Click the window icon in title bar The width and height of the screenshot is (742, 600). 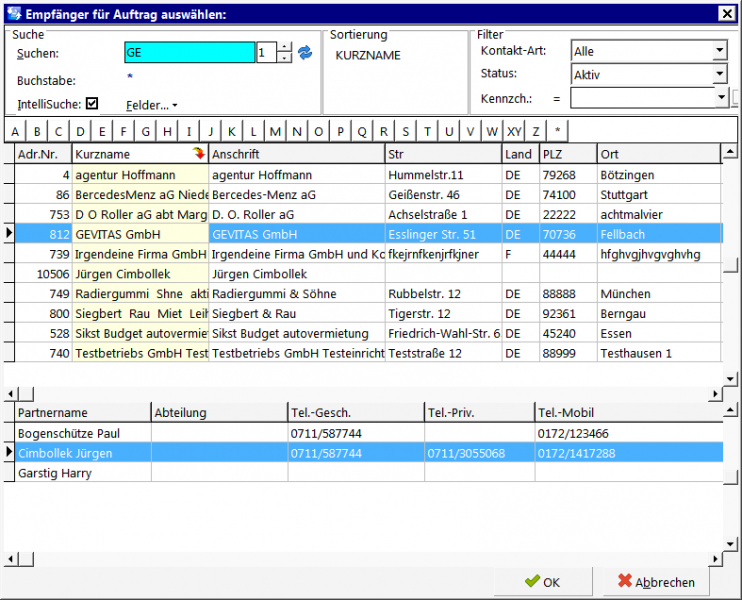click(x=14, y=14)
